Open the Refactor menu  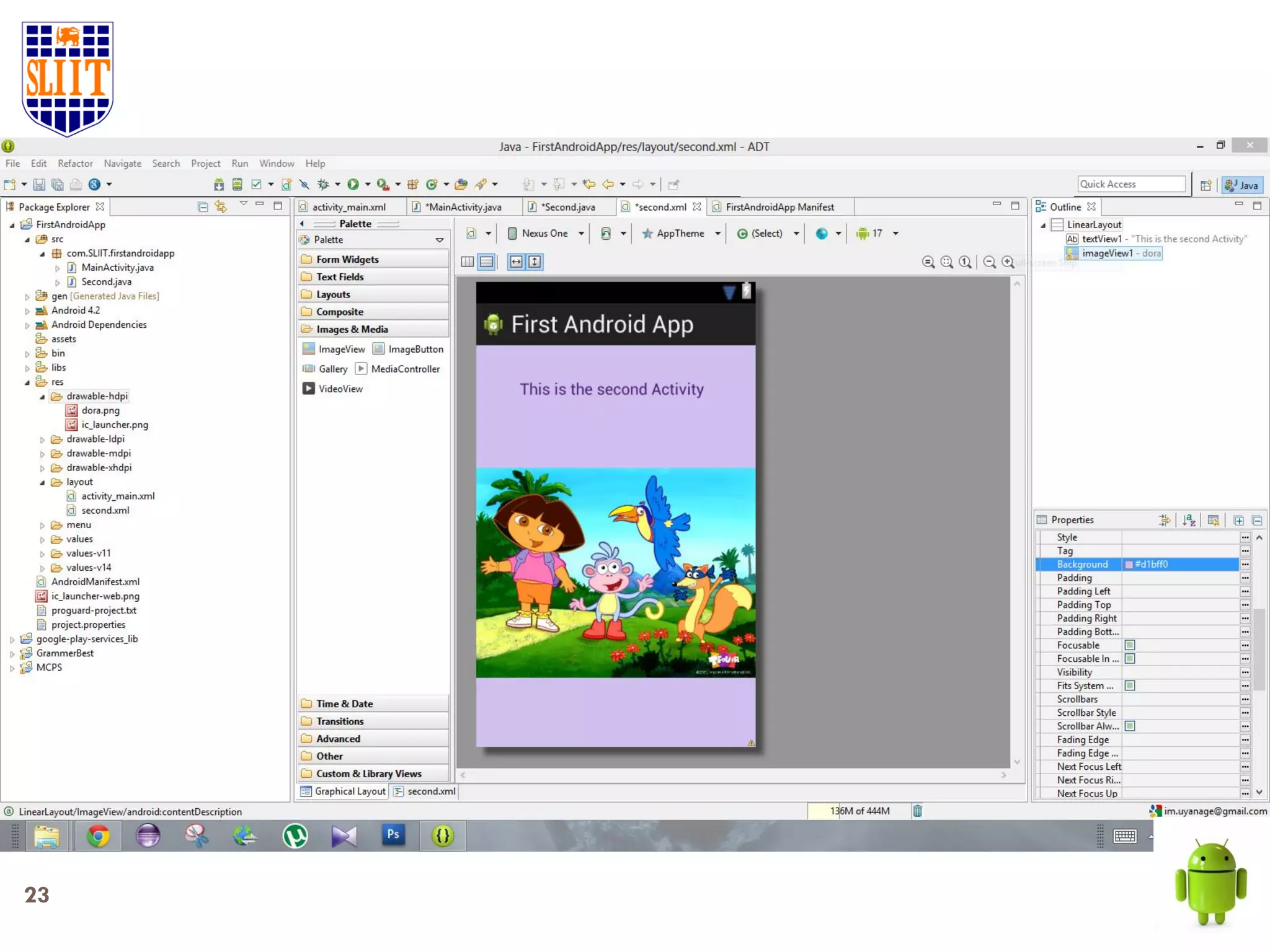pos(75,164)
